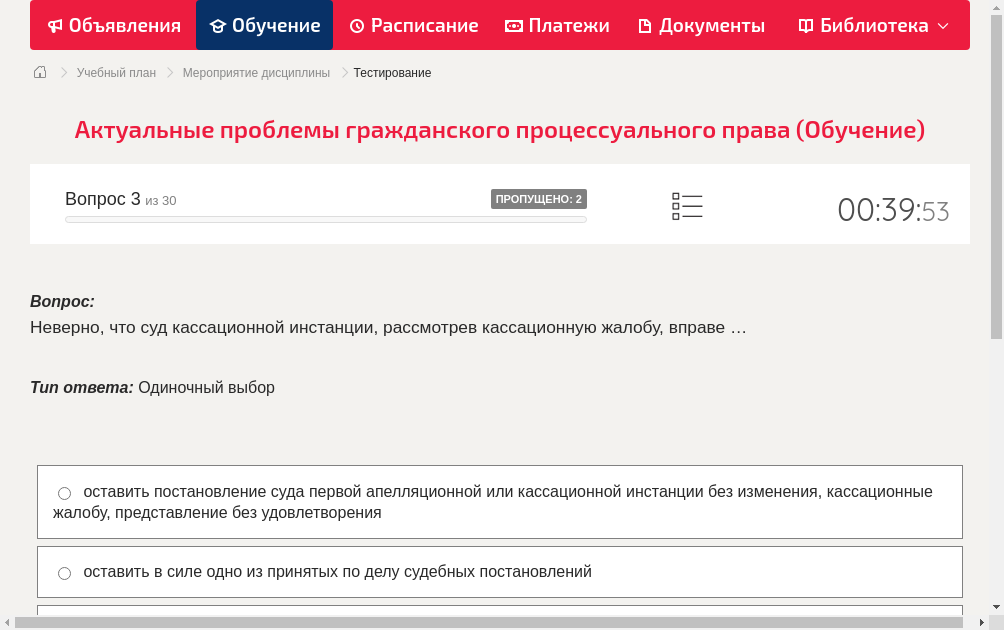
Task: Expand the Библиотека dropdown chevron
Action: (x=938, y=25)
